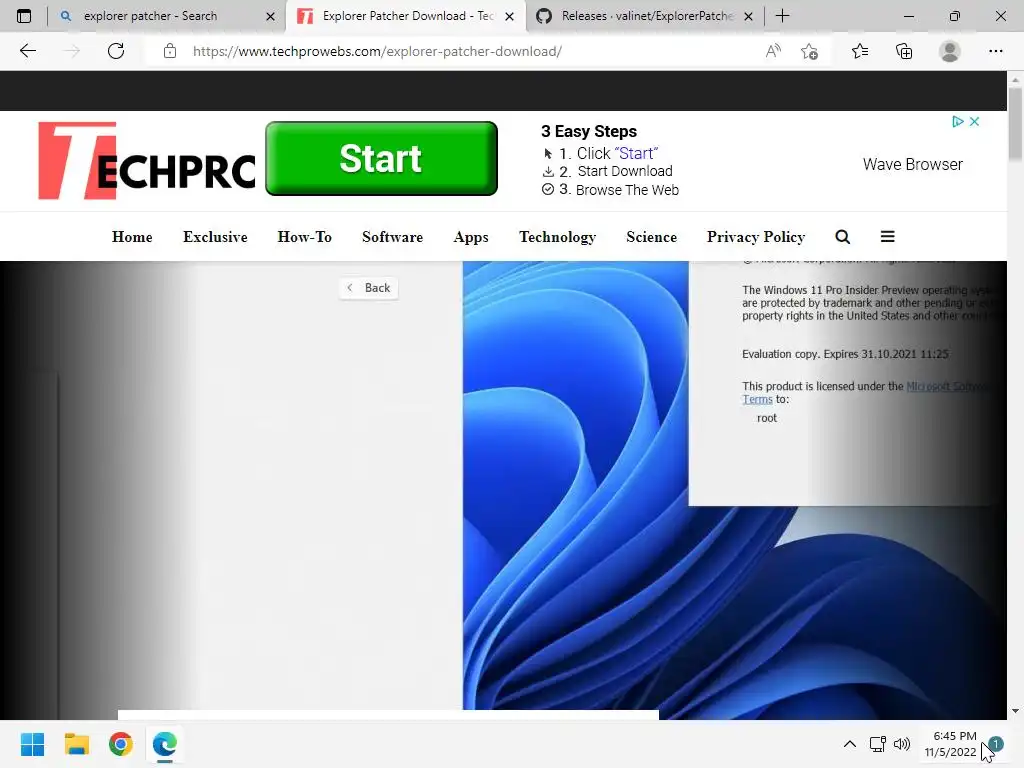The image size is (1024, 768).
Task: Refresh the current page
Action: [x=116, y=51]
